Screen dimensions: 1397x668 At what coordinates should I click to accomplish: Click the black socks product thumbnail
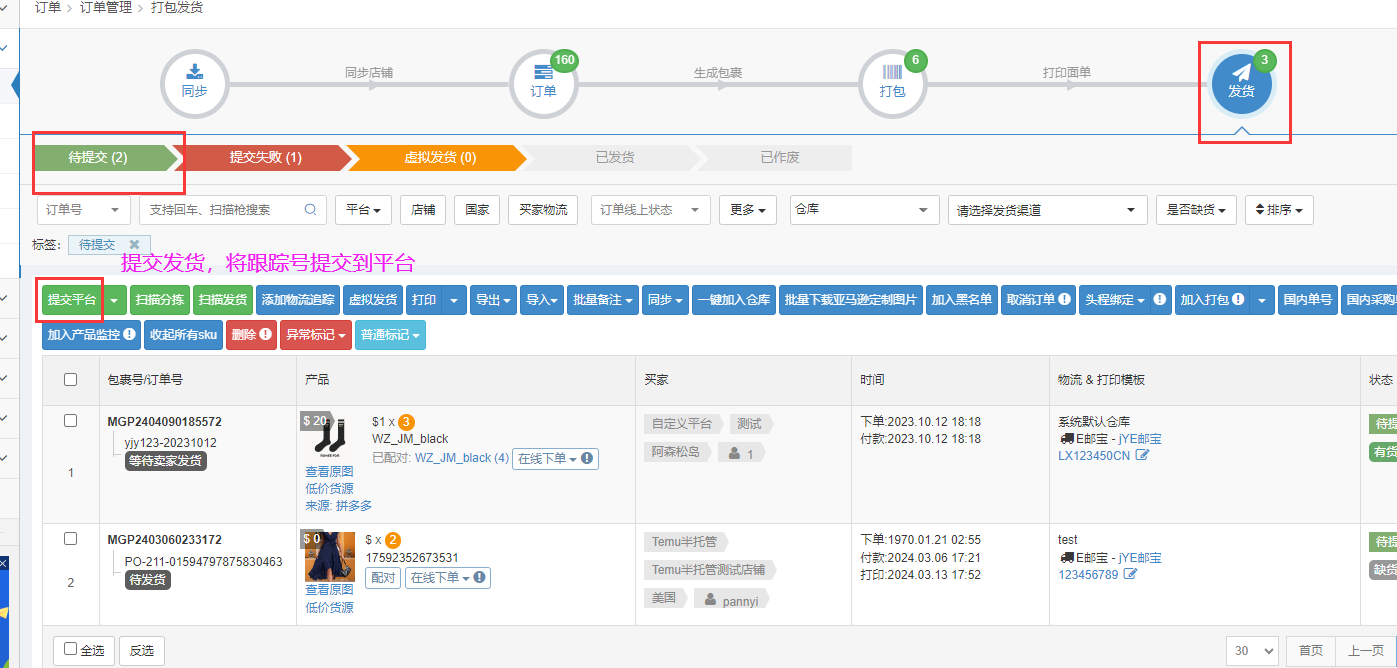(x=329, y=436)
